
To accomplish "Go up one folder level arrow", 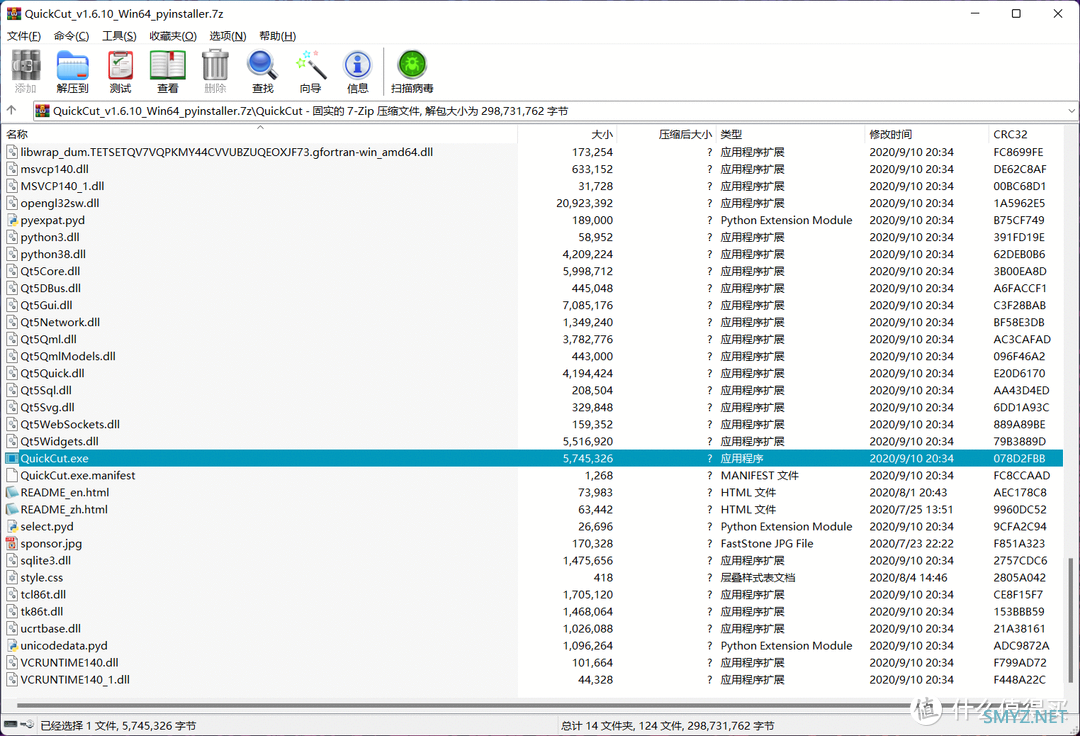I will [12, 110].
